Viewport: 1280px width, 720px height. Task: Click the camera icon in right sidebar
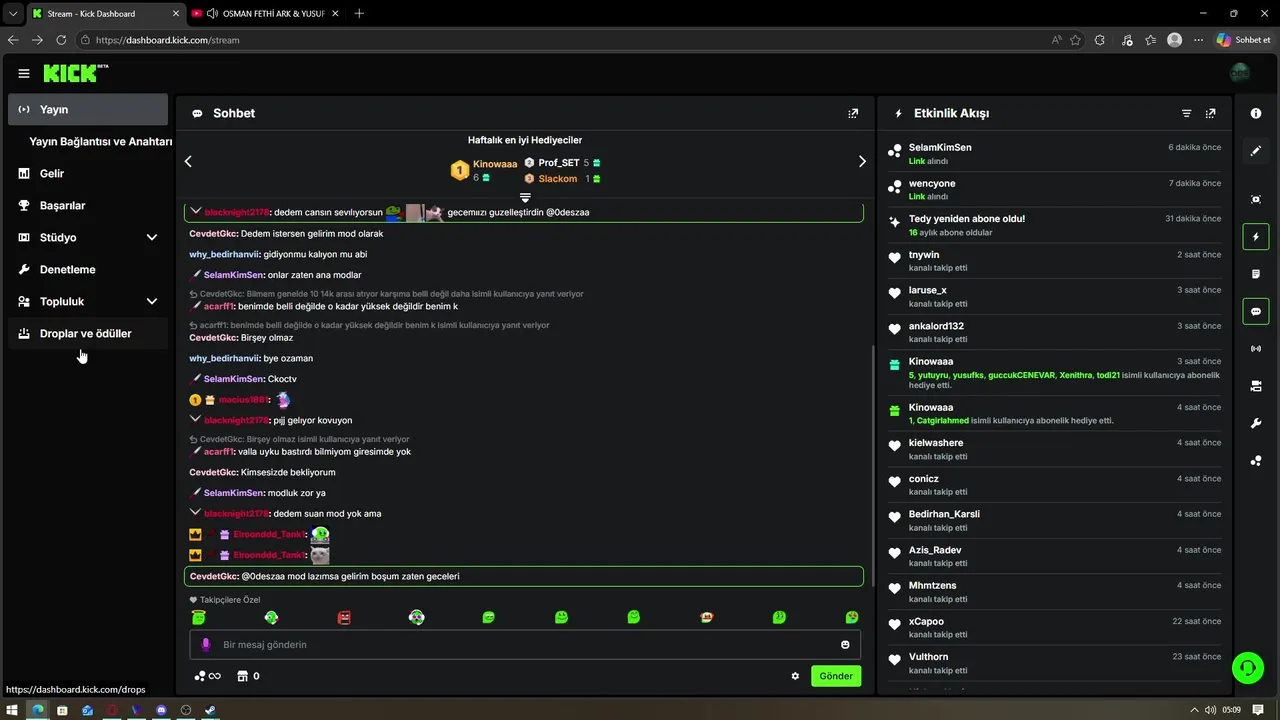click(1256, 386)
